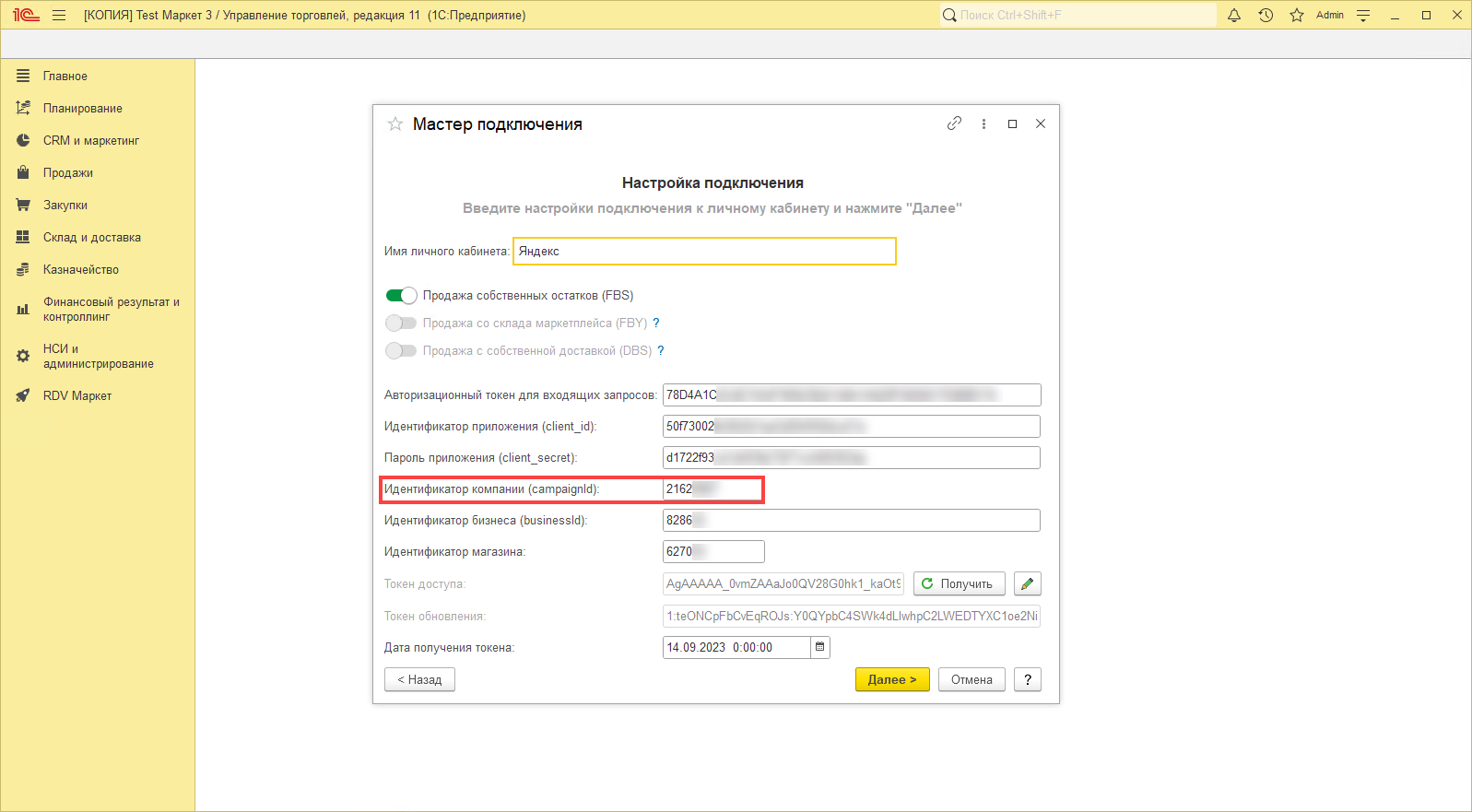Click the Имя личного кабинета field
The image size is (1472, 812).
(x=704, y=252)
